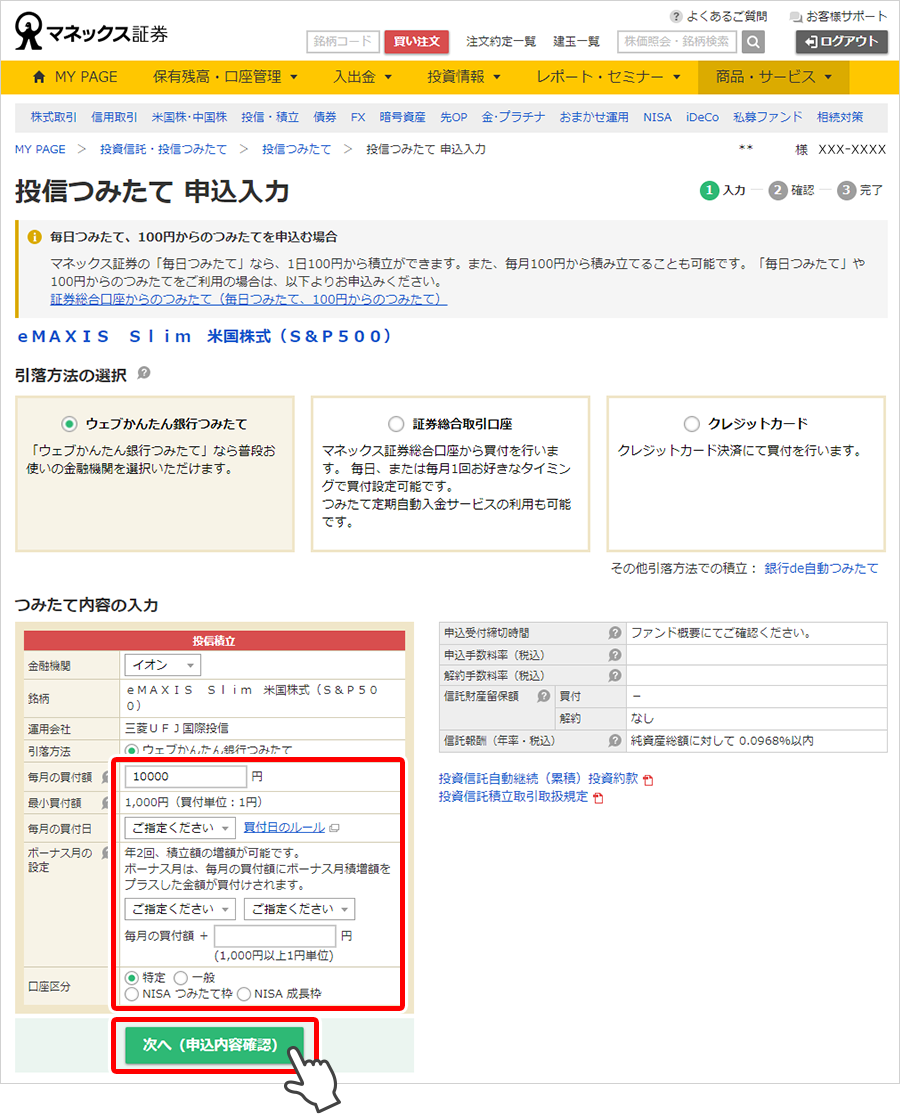Open help icon next to 引落方法の選択
The height and width of the screenshot is (1114, 900).
(143, 373)
